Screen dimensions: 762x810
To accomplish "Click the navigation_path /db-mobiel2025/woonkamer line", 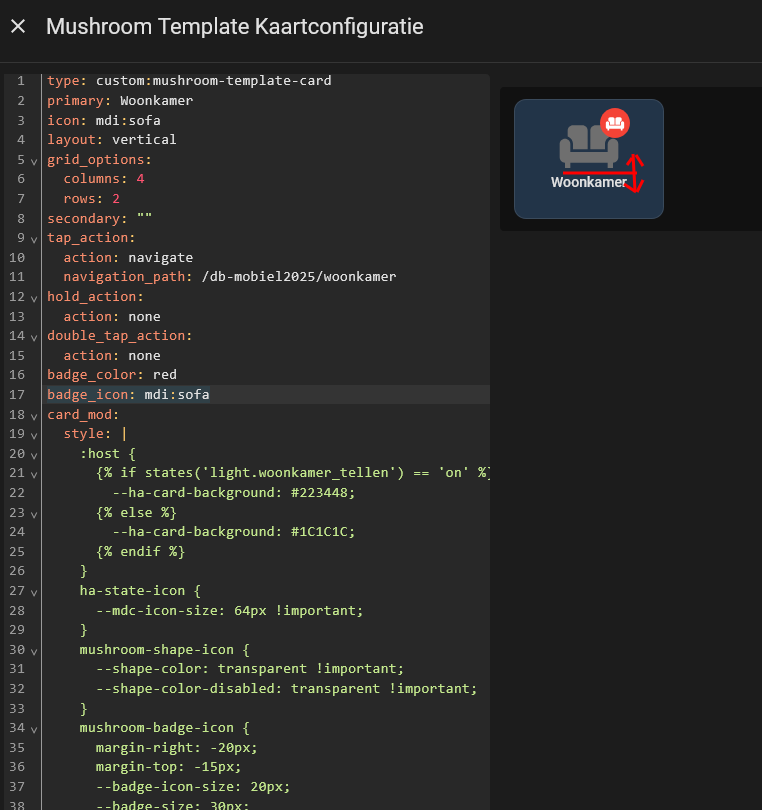I will click(230, 276).
